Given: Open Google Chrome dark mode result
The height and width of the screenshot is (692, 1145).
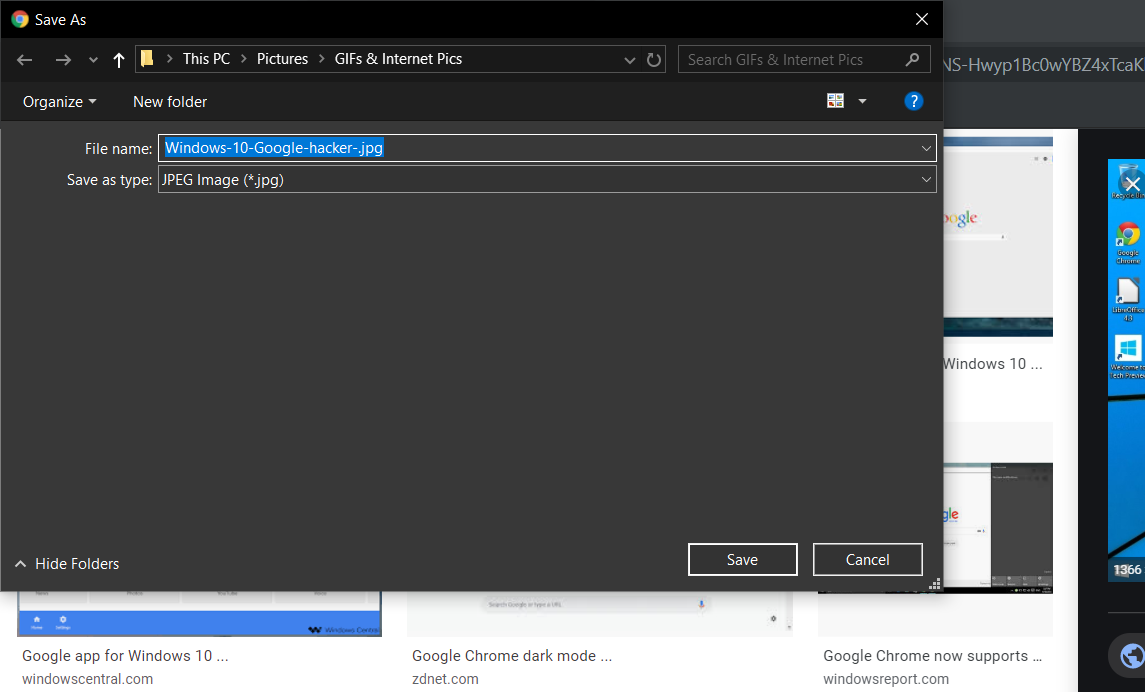Looking at the screenshot, I should 512,656.
